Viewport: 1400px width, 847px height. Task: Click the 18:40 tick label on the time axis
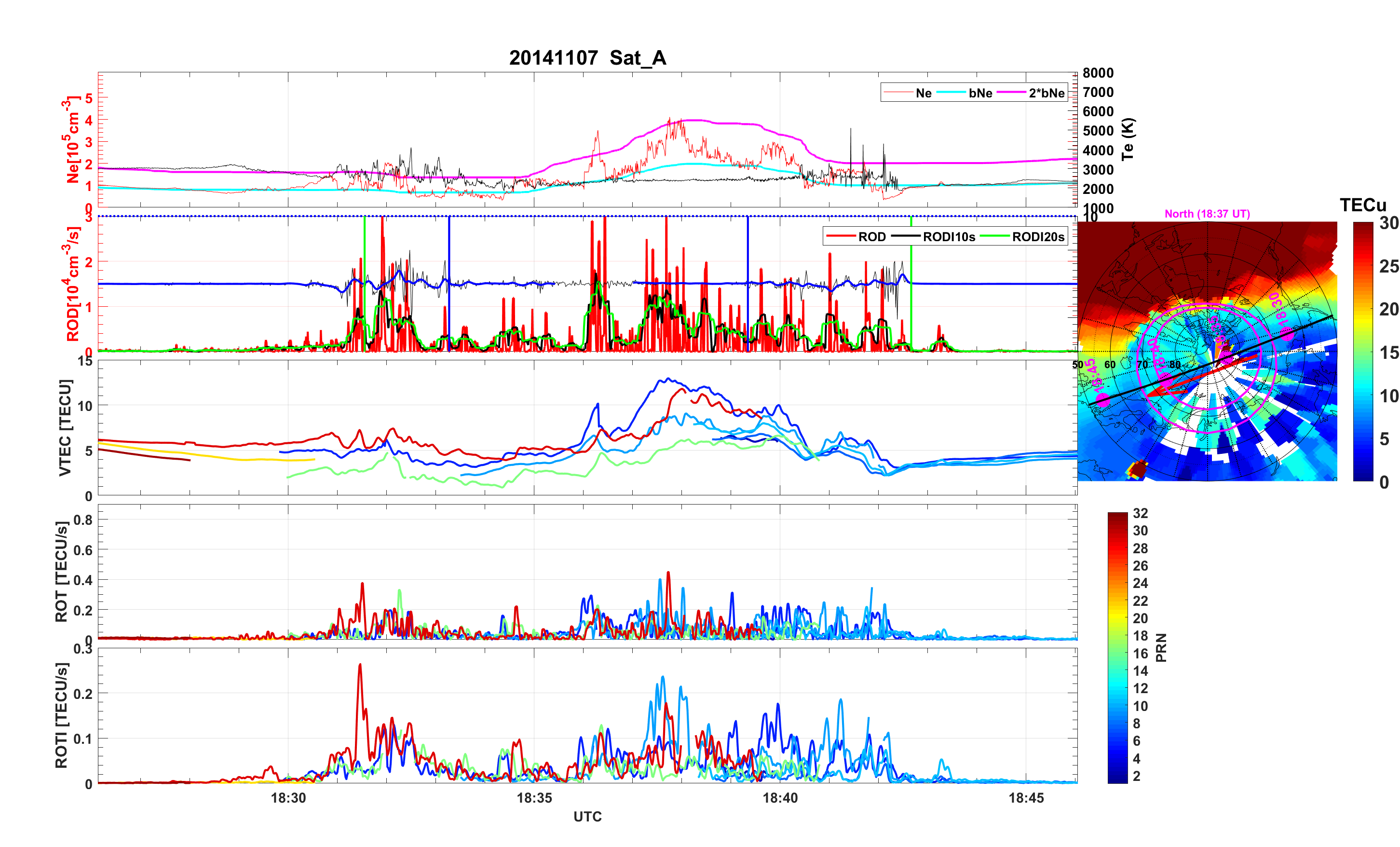coord(780,798)
